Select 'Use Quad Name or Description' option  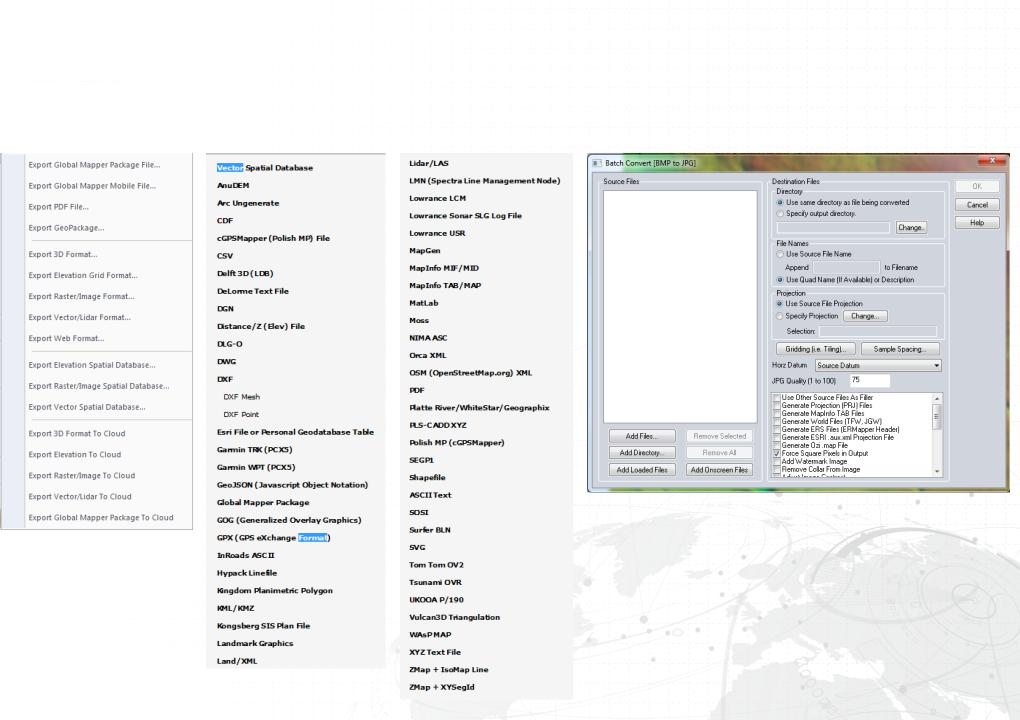coord(780,280)
